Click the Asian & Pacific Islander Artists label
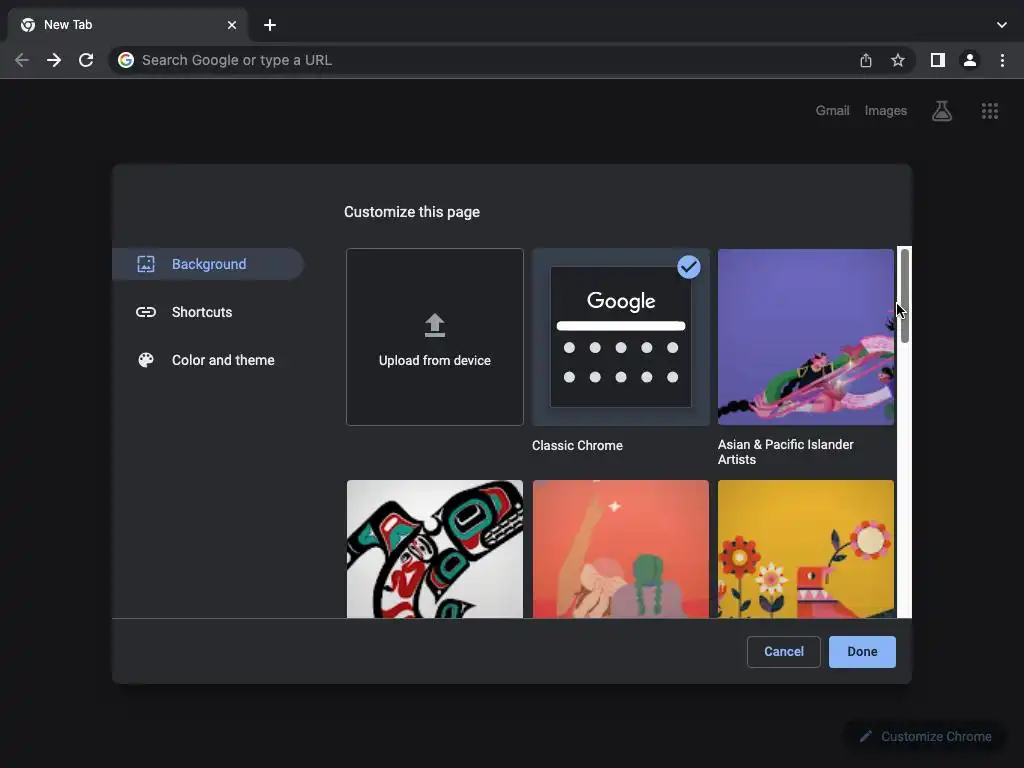 point(786,452)
